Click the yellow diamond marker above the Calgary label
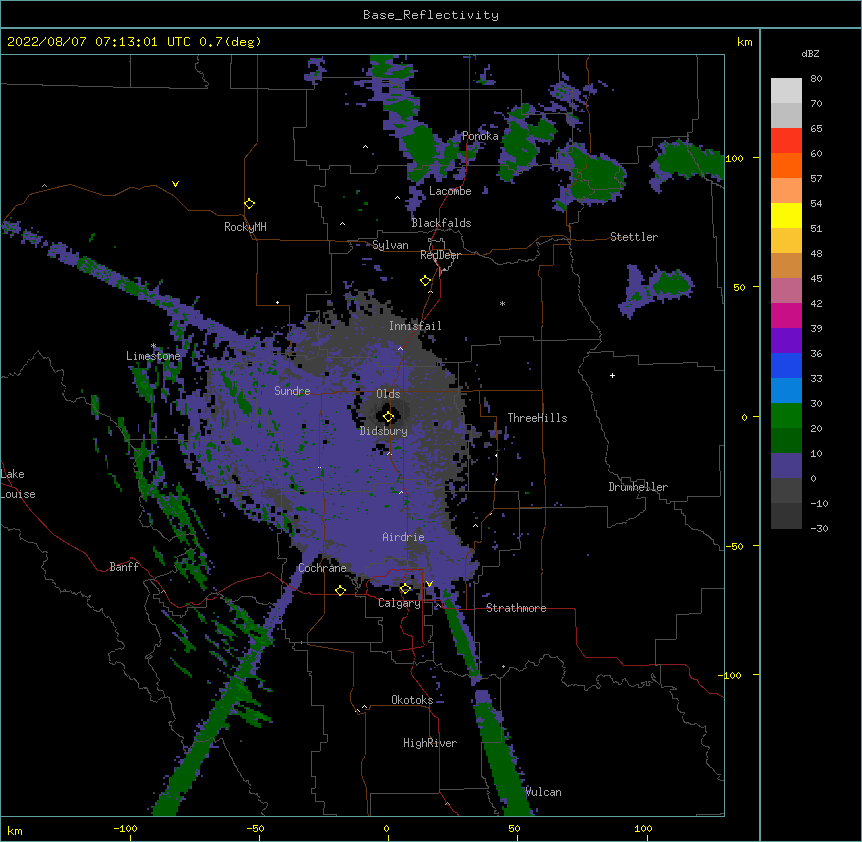The width and height of the screenshot is (862, 842). [405, 589]
